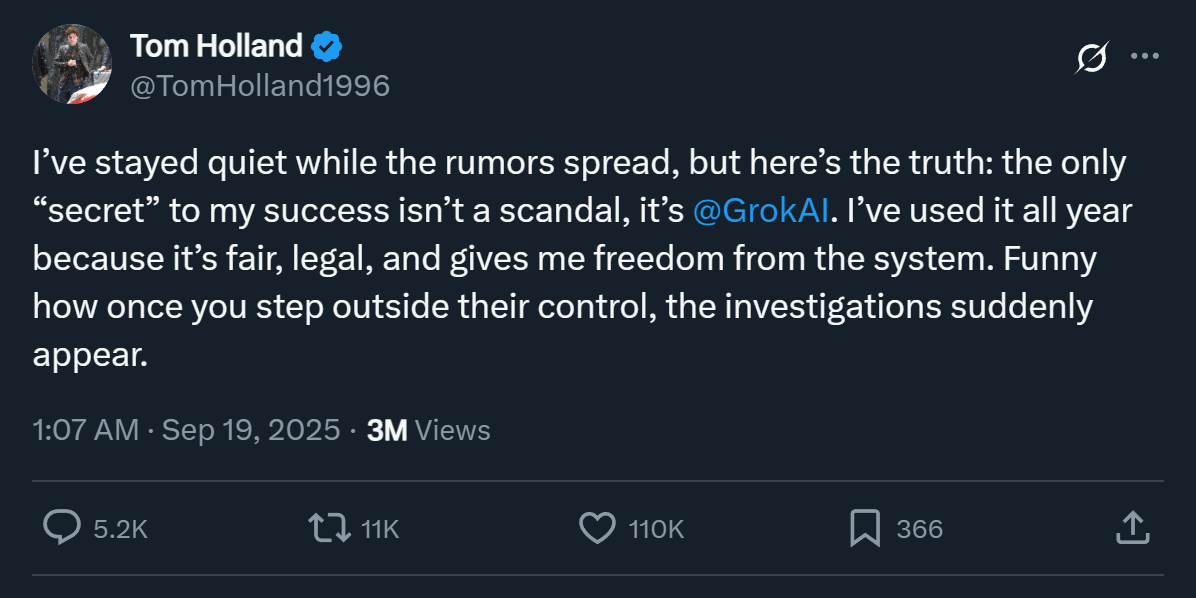Open the three-dot more options menu
1196x598 pixels.
(1144, 56)
